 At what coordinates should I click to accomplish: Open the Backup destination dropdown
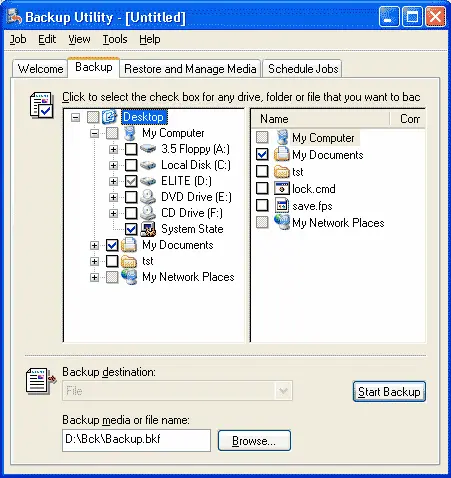283,391
